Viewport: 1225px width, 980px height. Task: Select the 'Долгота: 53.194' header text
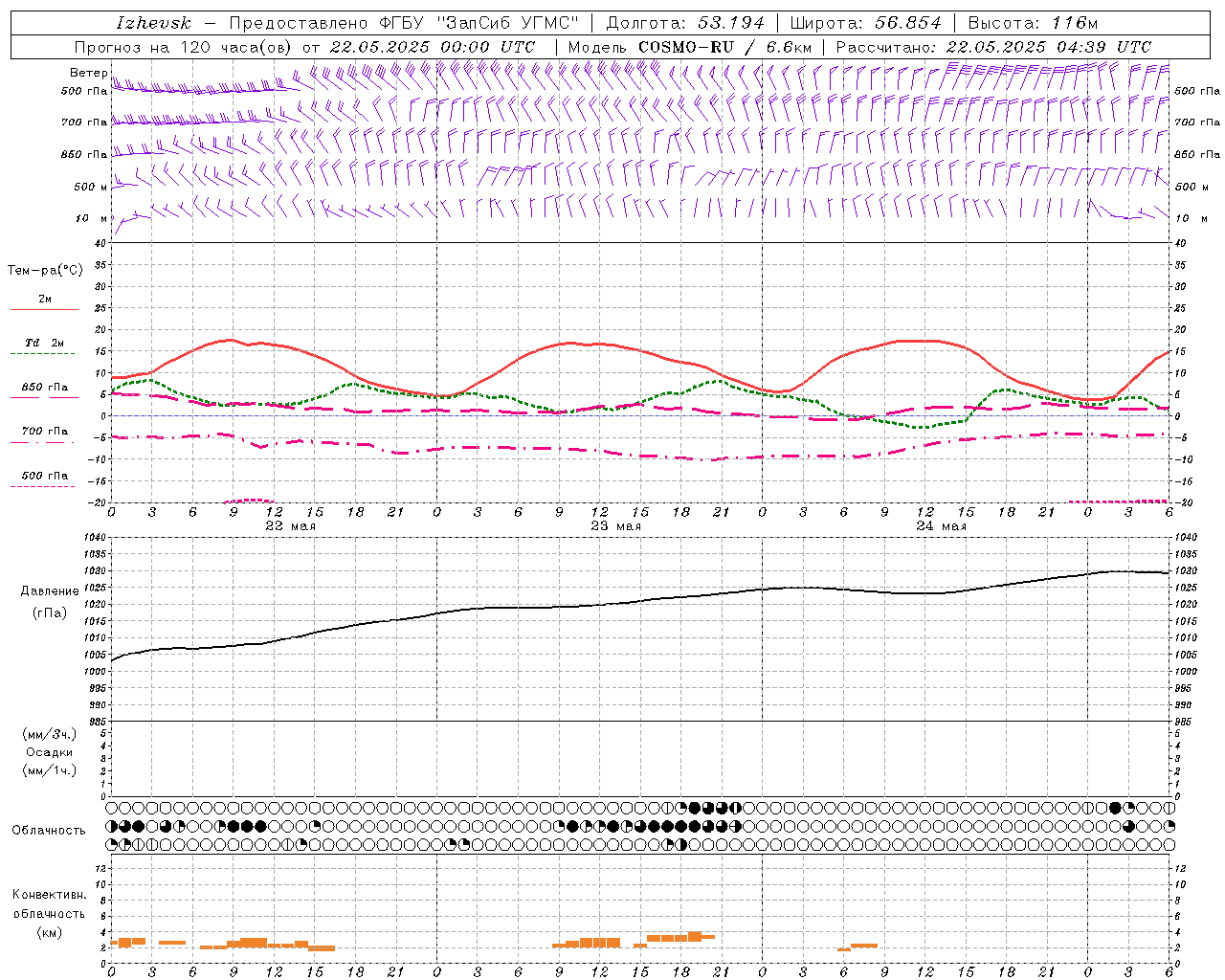(685, 23)
